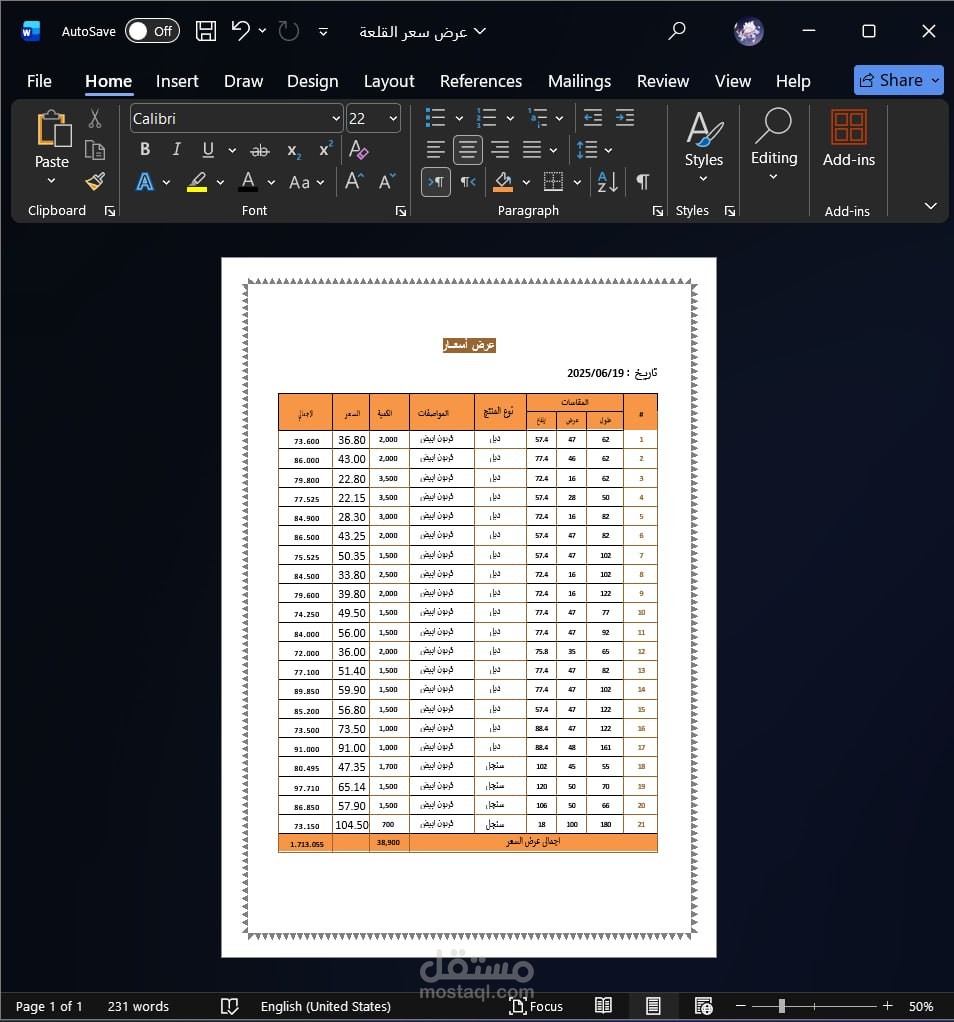Increase font size with grow icon
The image size is (954, 1022).
coord(354,181)
